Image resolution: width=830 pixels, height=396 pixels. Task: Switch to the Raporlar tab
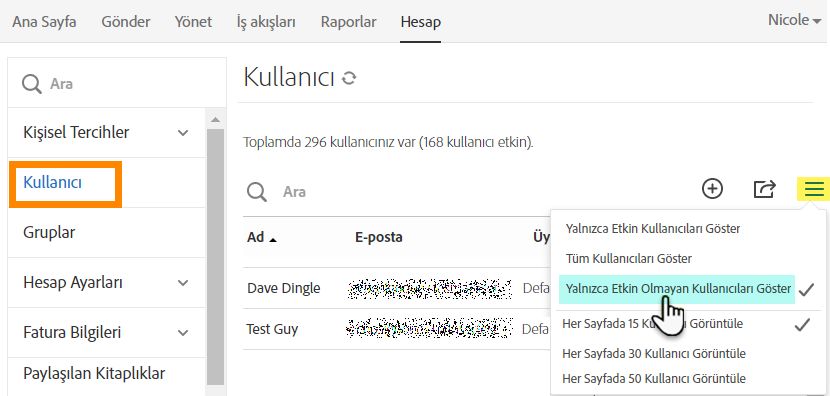click(x=348, y=22)
